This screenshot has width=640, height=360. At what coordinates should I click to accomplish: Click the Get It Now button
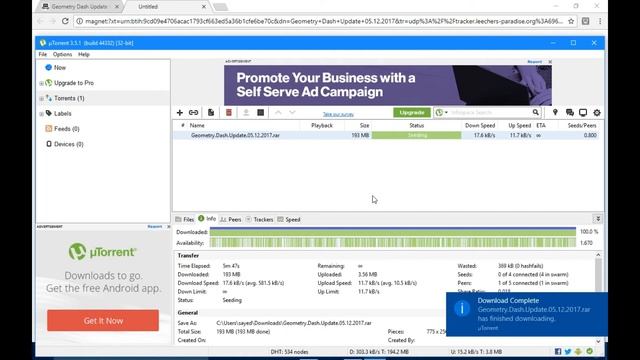pyautogui.click(x=103, y=320)
